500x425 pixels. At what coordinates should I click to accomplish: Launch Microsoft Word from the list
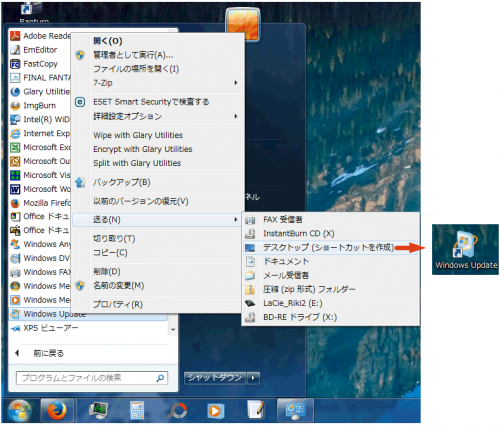click(x=40, y=189)
